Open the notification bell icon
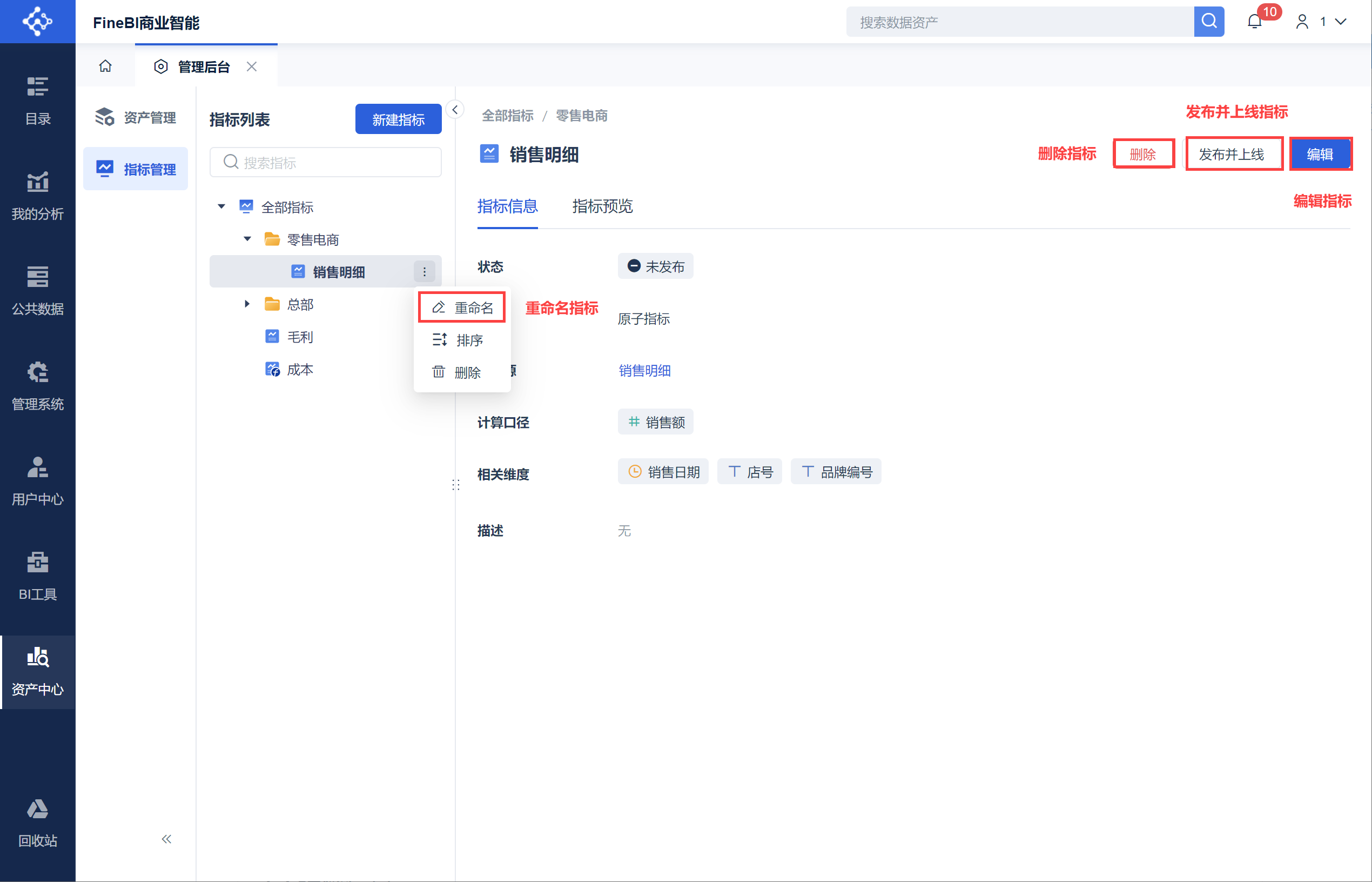1372x882 pixels. click(1254, 21)
